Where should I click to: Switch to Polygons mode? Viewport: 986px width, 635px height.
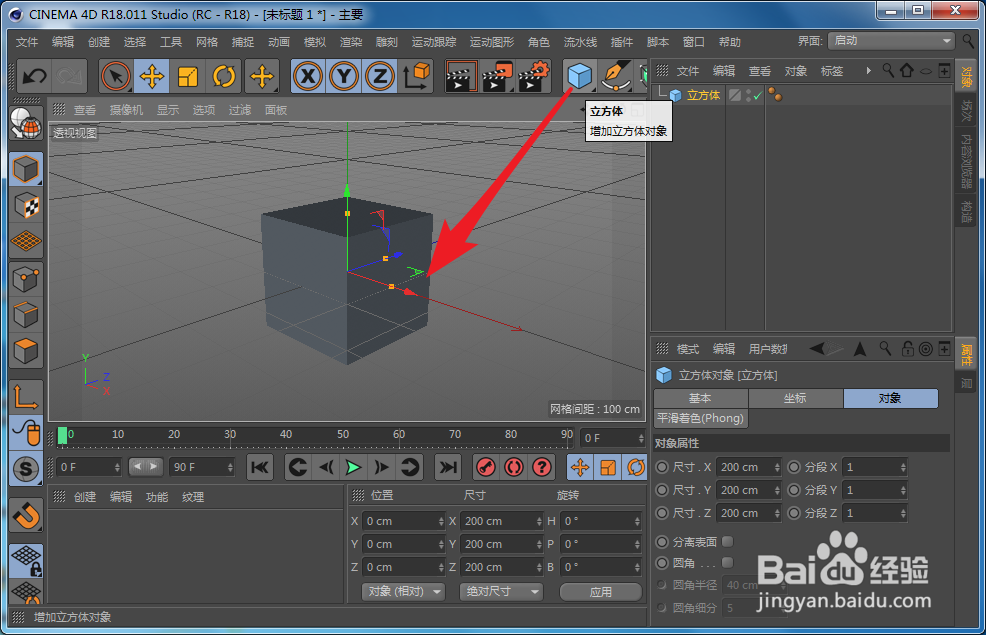coord(26,351)
